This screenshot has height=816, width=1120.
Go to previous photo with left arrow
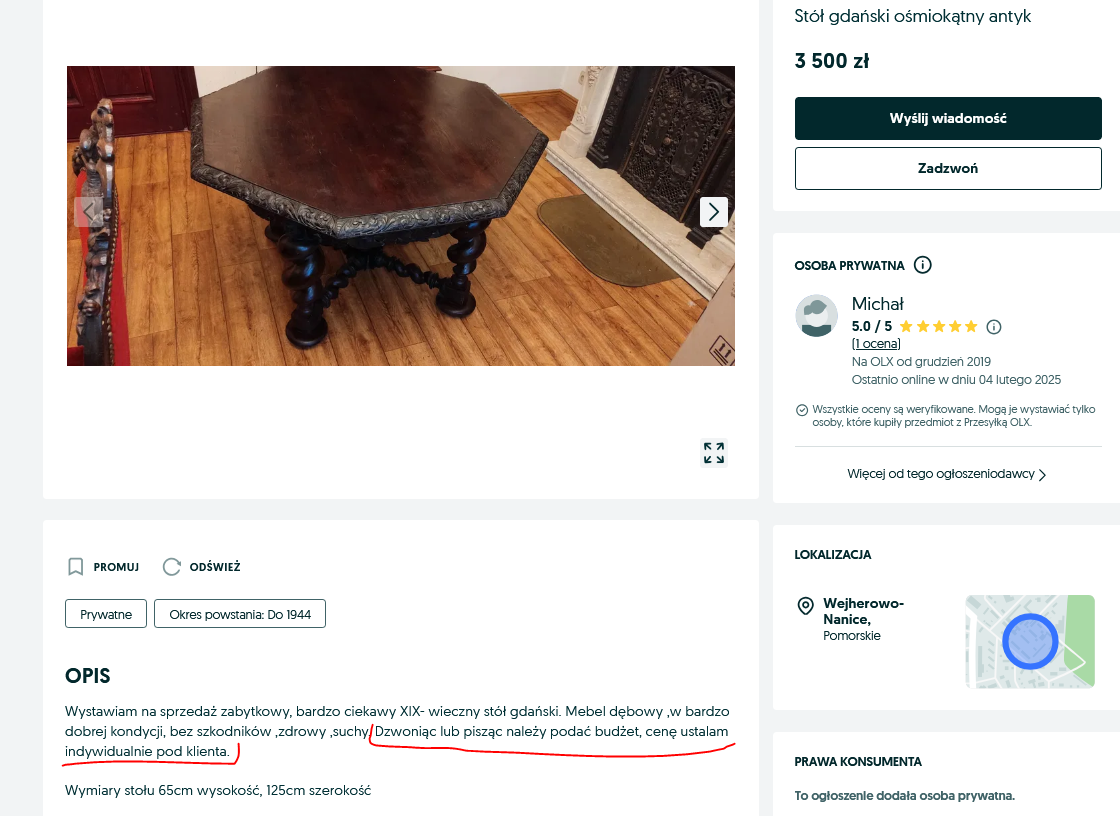pyautogui.click(x=89, y=212)
